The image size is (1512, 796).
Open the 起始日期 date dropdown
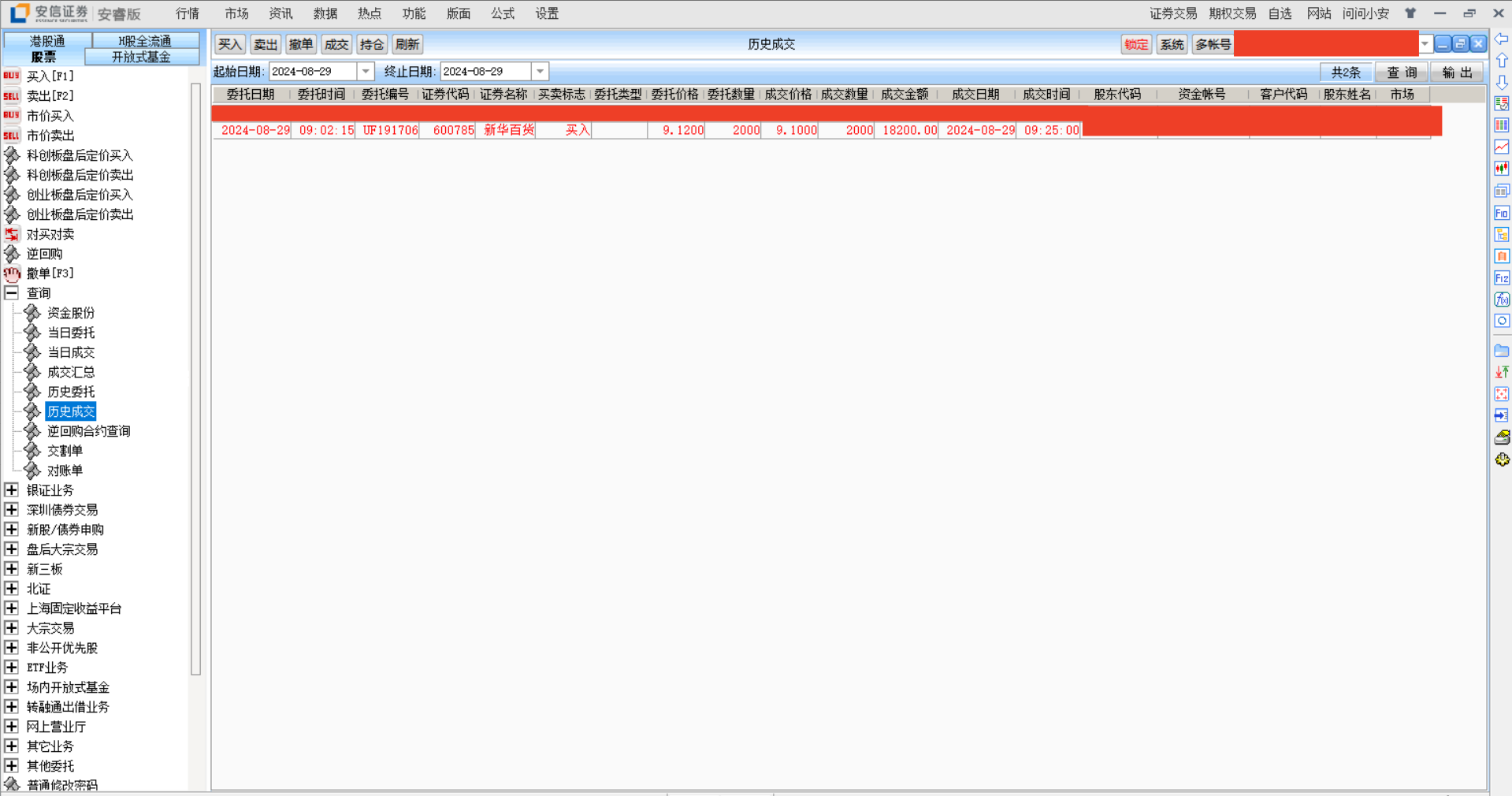[366, 72]
